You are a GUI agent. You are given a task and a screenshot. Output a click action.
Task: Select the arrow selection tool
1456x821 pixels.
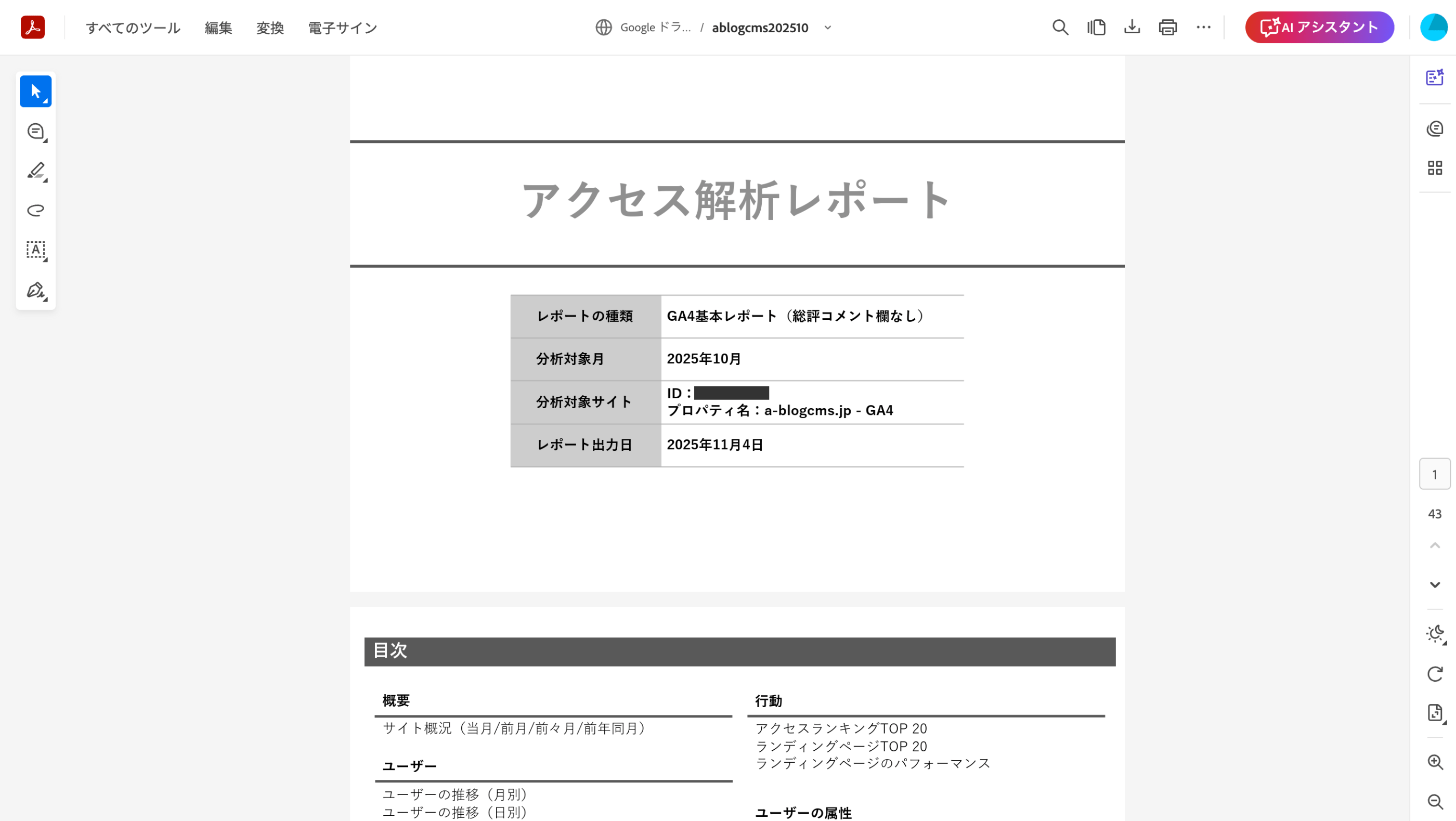35,91
